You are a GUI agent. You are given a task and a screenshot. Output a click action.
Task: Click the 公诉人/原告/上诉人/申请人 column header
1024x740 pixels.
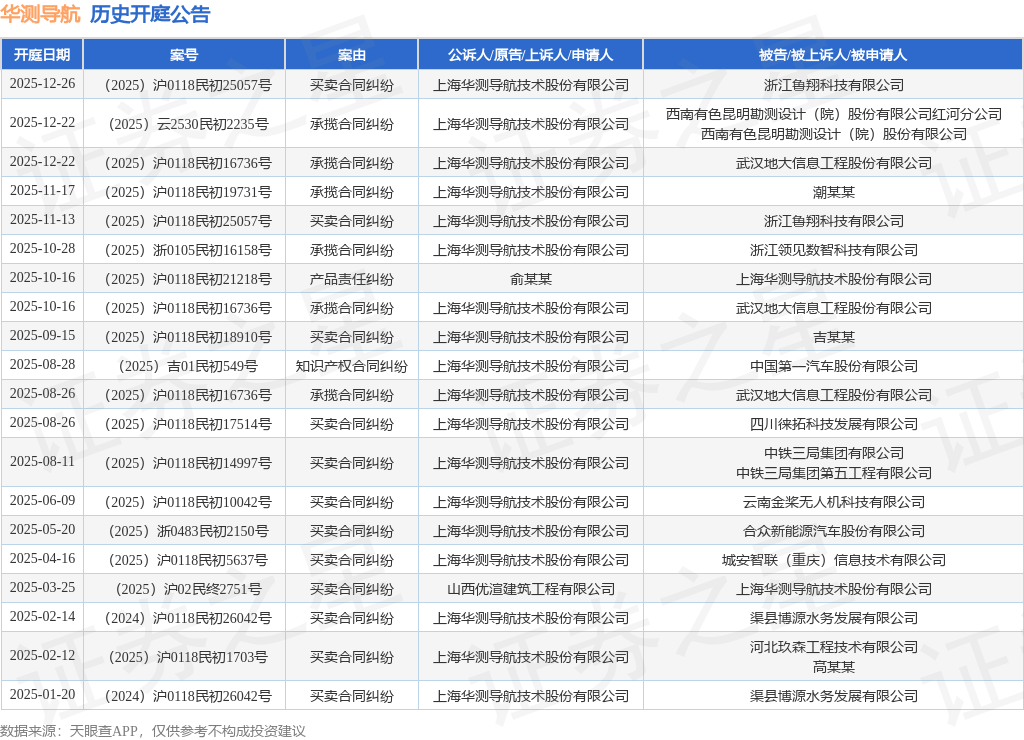pos(530,55)
